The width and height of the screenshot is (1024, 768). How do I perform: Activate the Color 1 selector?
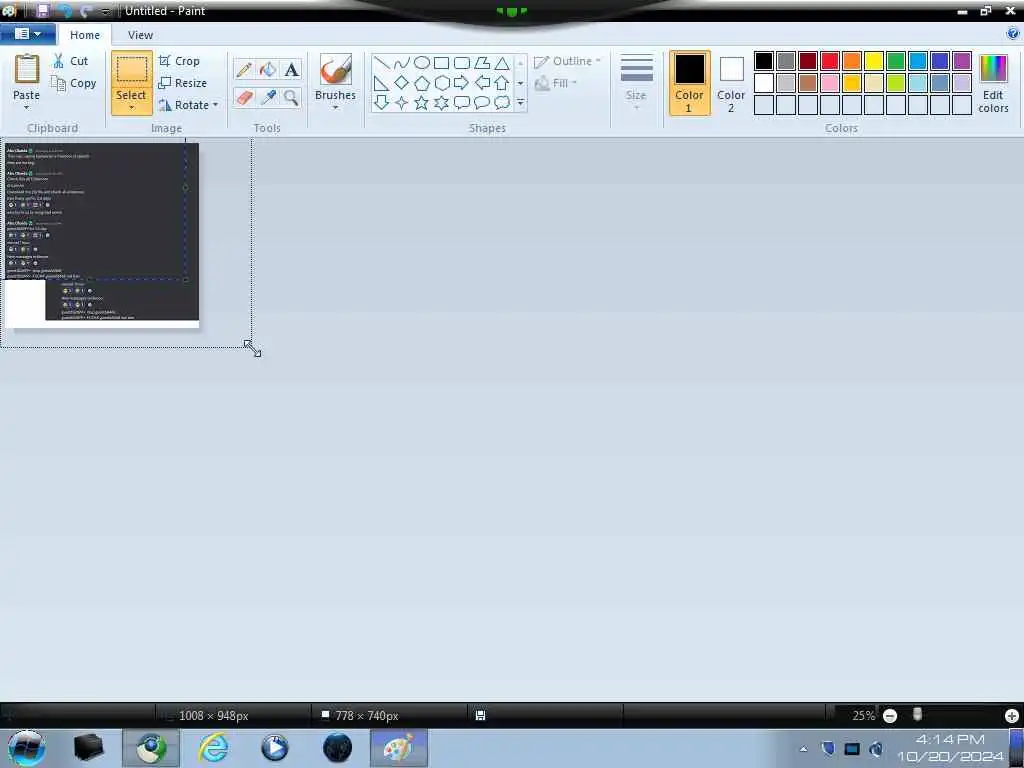(690, 83)
